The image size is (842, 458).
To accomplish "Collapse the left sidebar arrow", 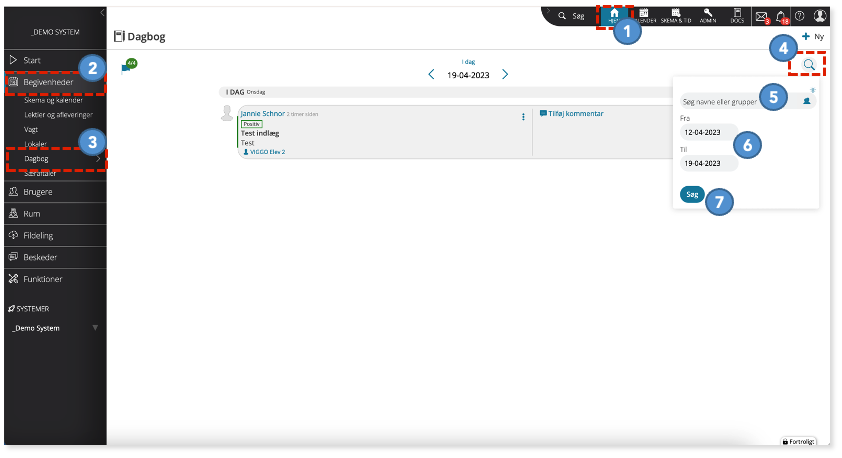I will (102, 12).
